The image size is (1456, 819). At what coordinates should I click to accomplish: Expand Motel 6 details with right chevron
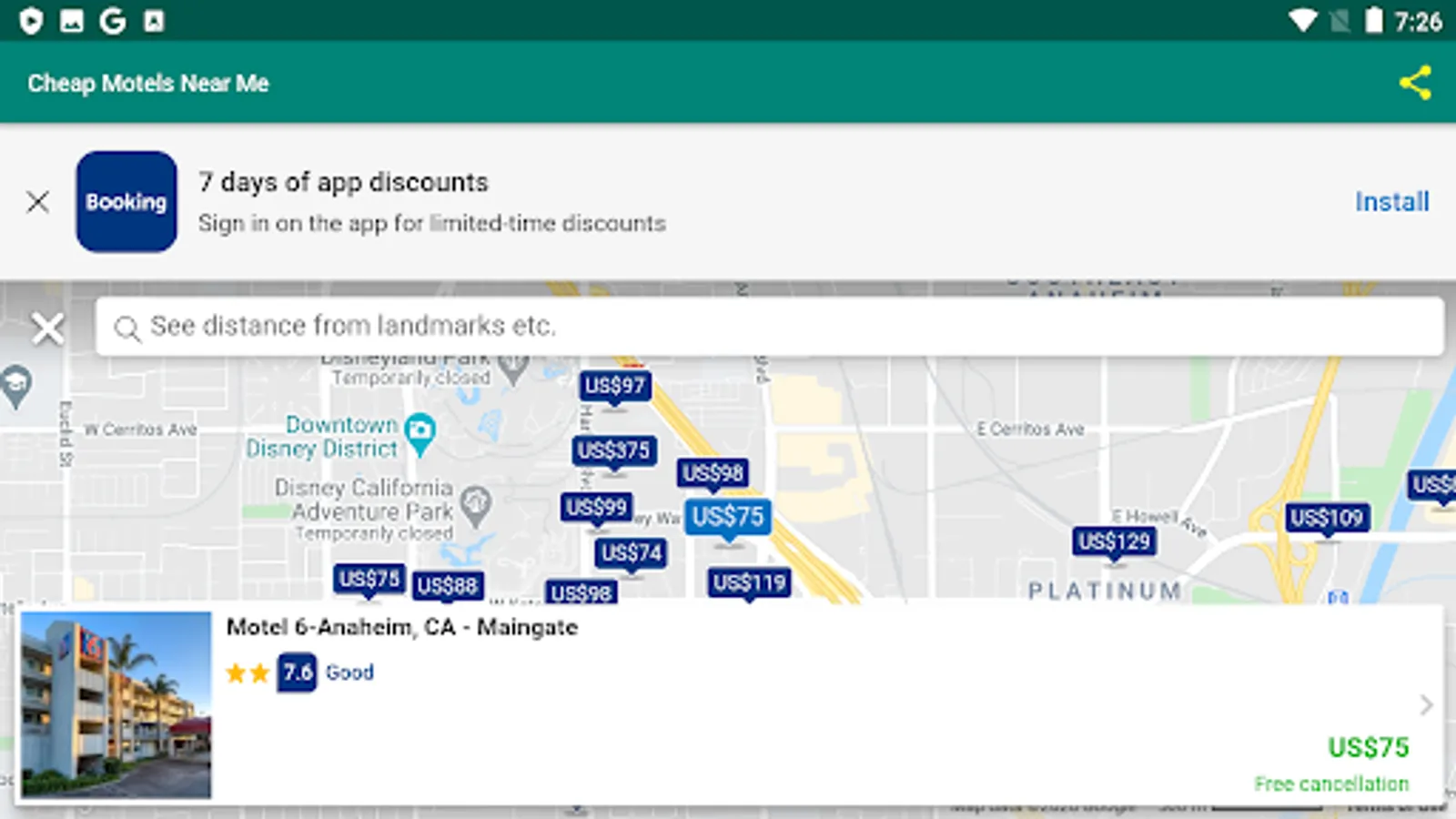point(1426,705)
